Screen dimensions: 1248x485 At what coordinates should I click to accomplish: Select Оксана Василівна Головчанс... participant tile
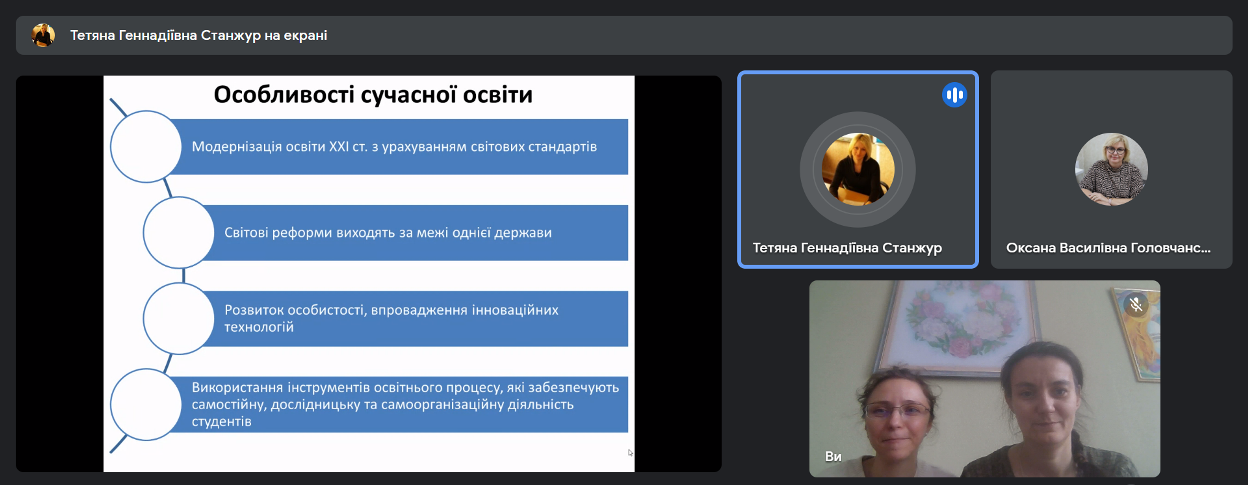[1111, 169]
